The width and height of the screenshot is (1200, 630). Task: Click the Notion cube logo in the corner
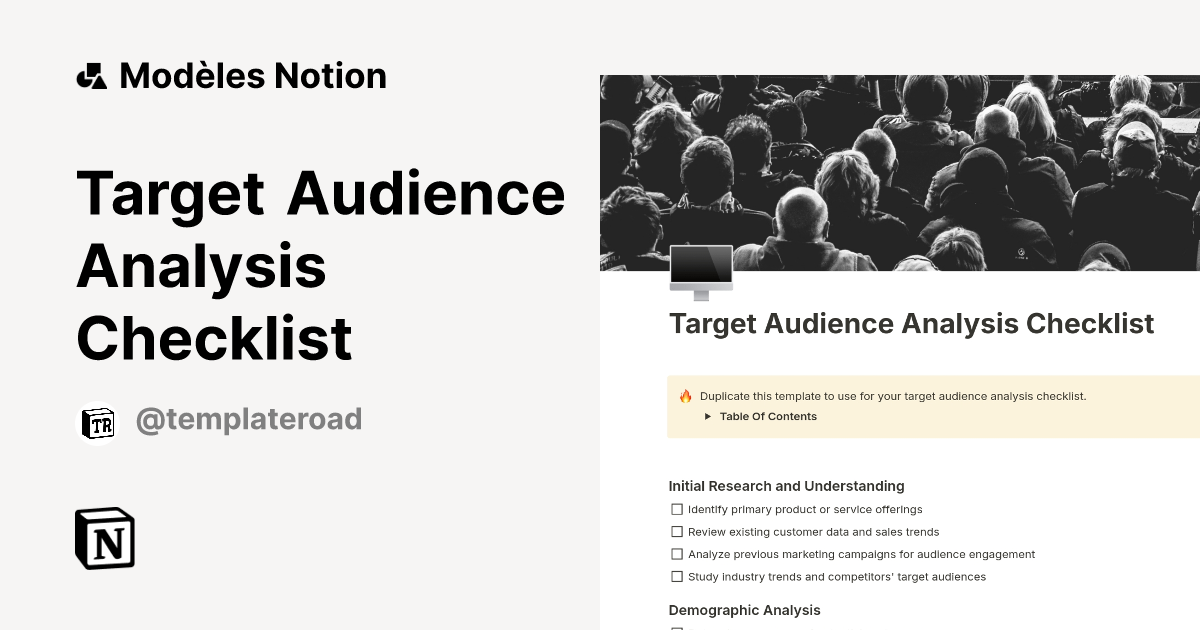[x=104, y=538]
